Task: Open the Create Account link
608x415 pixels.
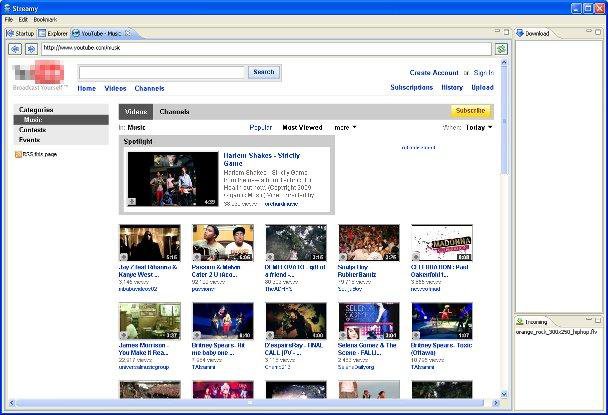Action: click(434, 73)
